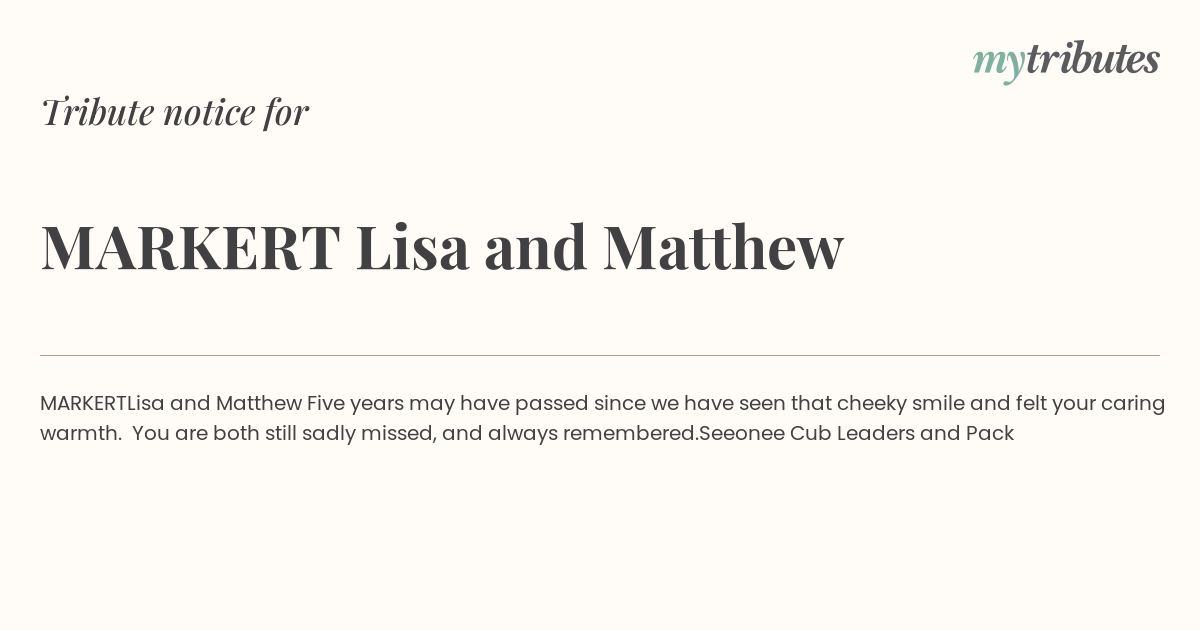This screenshot has width=1200, height=630.
Task: Click the word "and" in large title
Action: pos(535,248)
